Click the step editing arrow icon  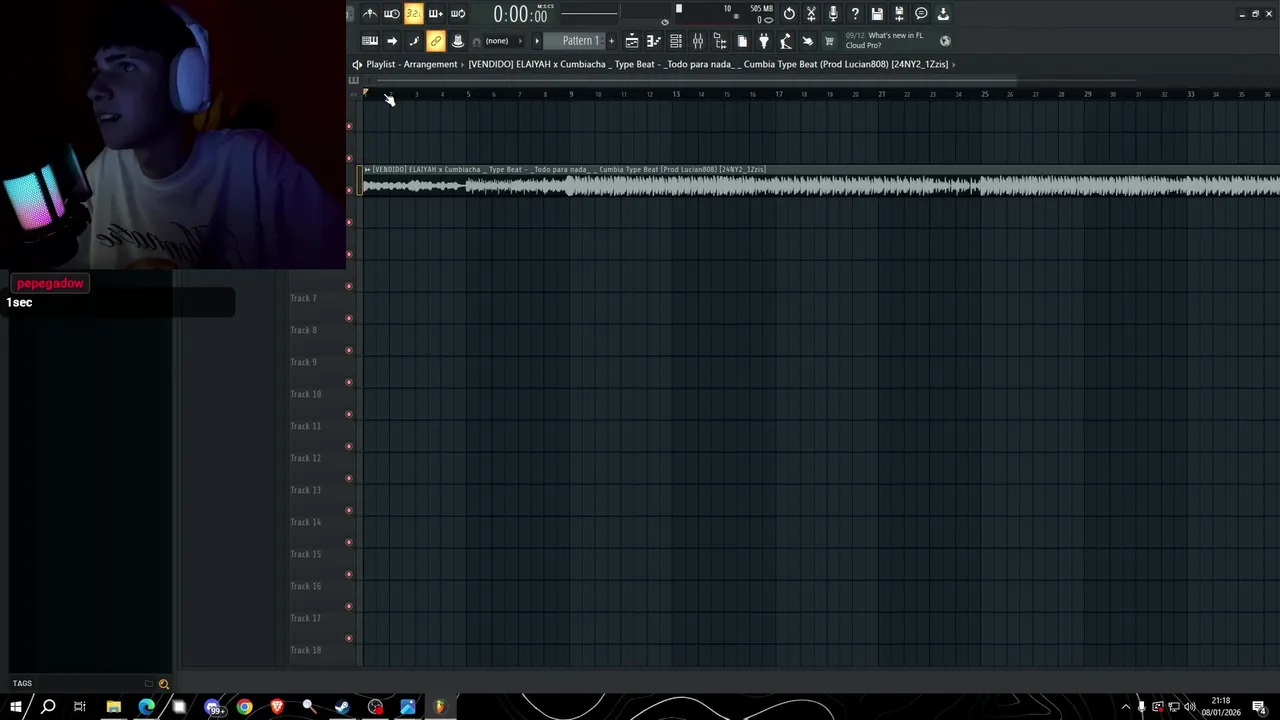click(x=392, y=41)
